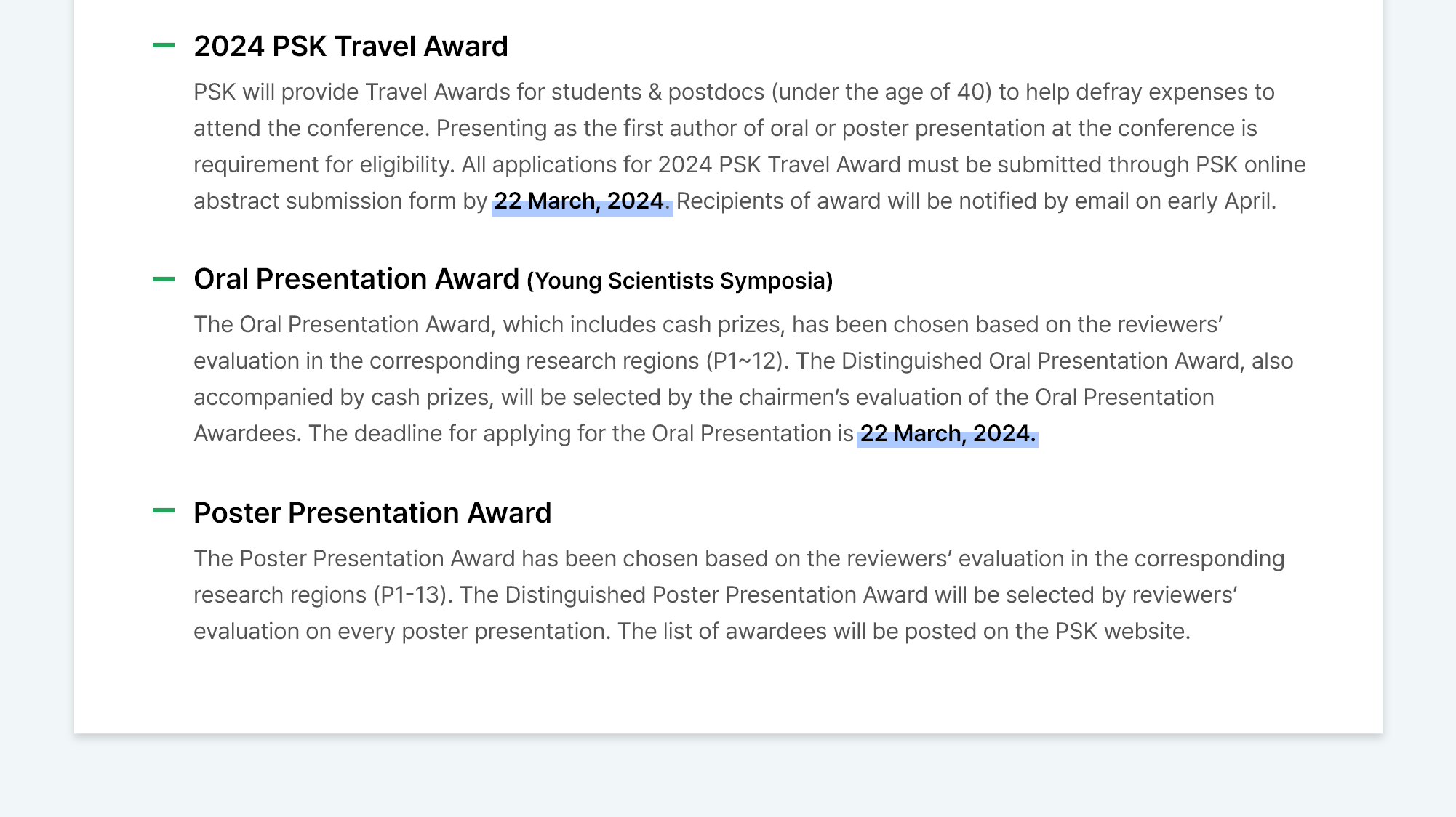
Task: Click the green dash beside Oral Presentation Award
Action: pos(164,279)
